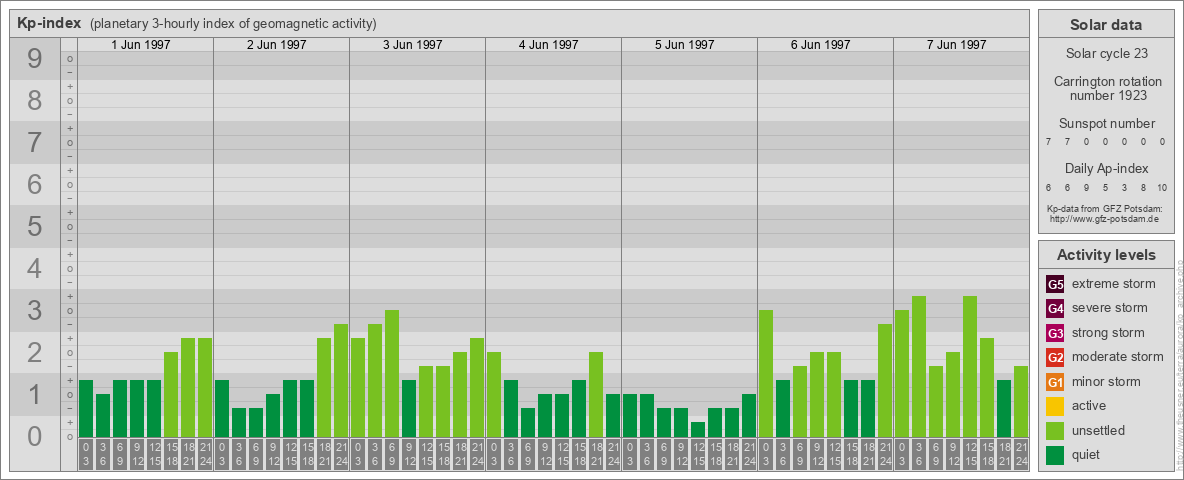
Task: Select the 4 Jun 1997 date header
Action: click(x=548, y=45)
